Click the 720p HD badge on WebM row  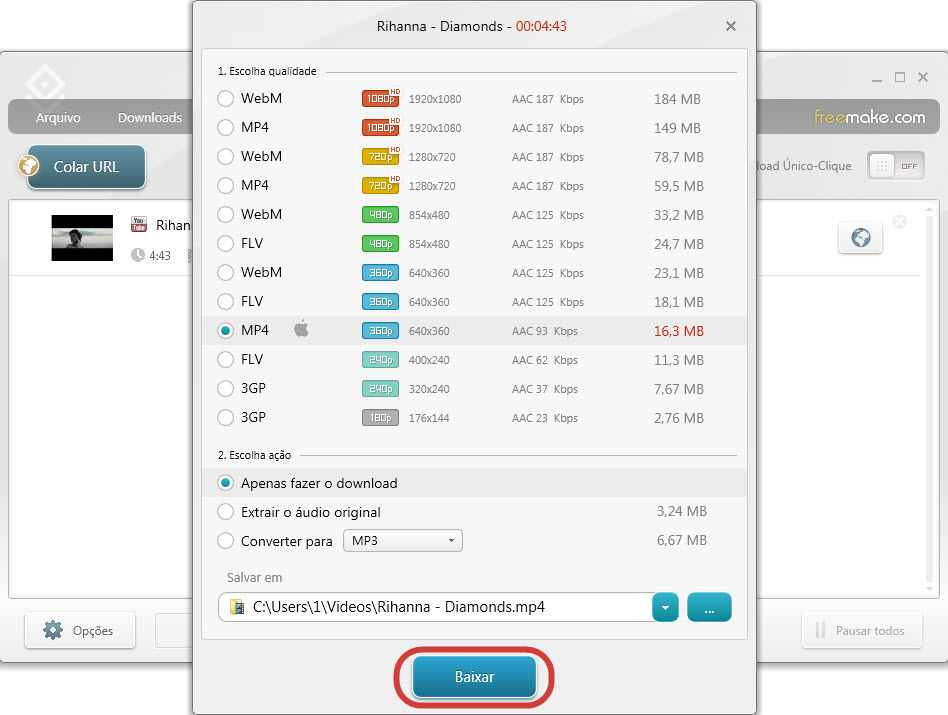click(381, 156)
